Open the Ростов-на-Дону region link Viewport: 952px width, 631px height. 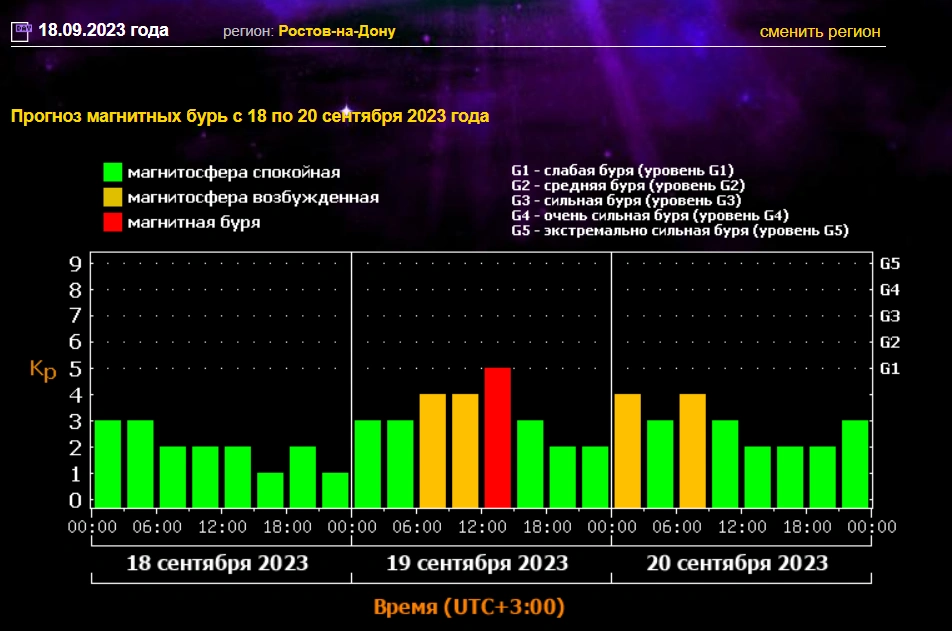(337, 31)
